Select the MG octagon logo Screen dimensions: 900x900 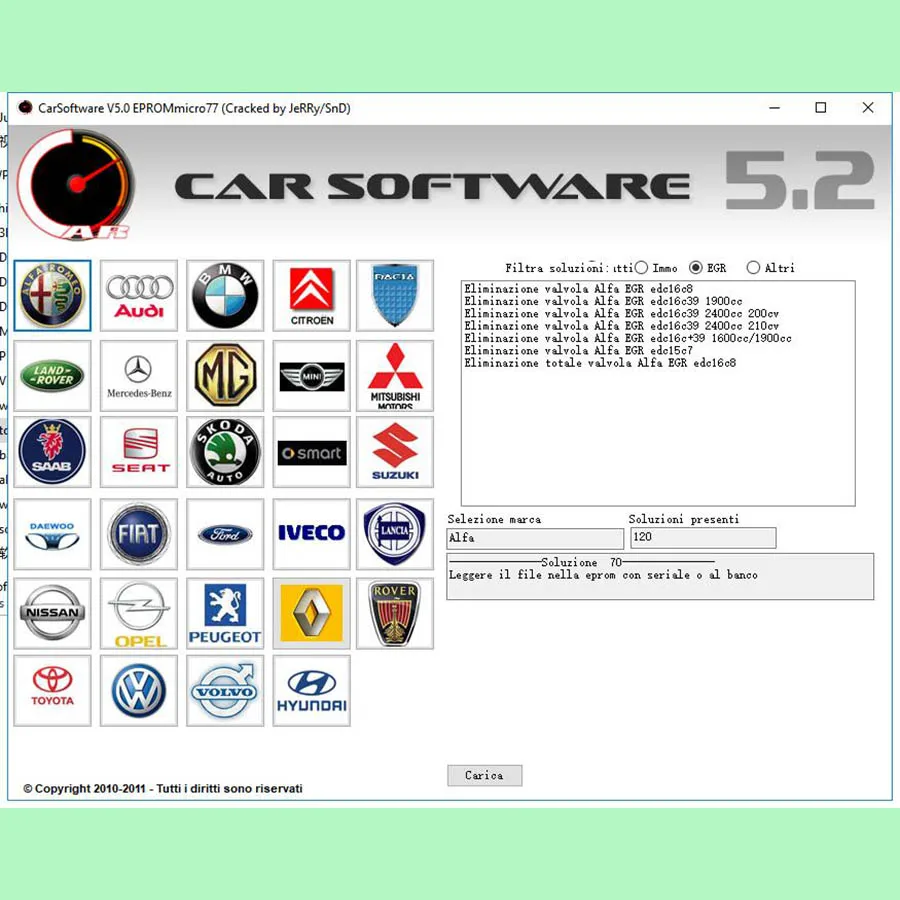225,376
